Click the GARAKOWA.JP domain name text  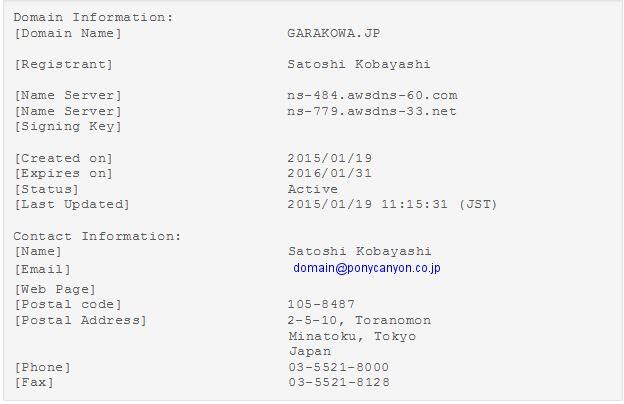pyautogui.click(x=333, y=33)
